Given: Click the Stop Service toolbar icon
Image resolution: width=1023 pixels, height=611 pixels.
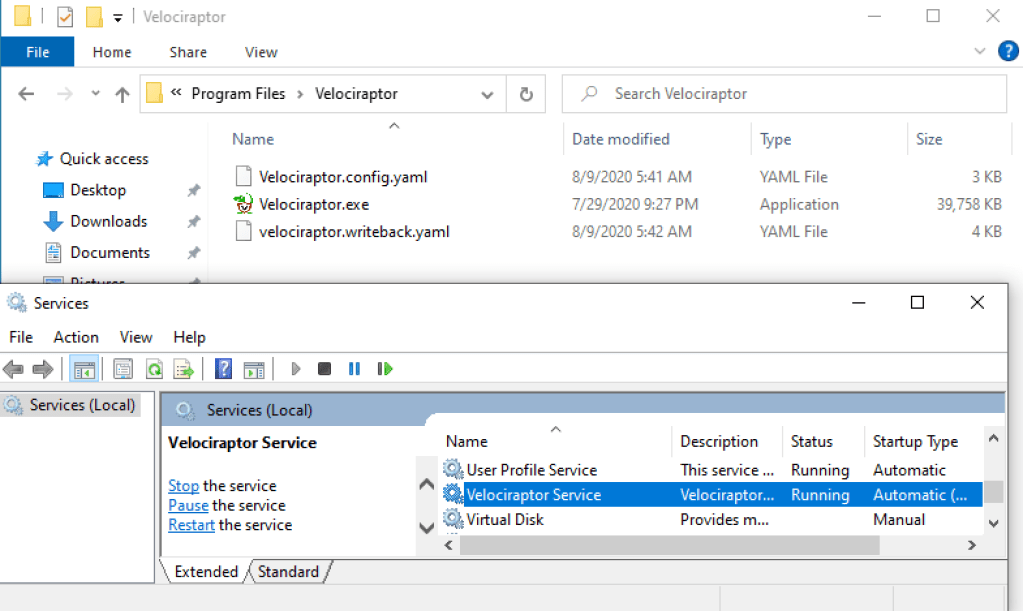Looking at the screenshot, I should pyautogui.click(x=324, y=369).
